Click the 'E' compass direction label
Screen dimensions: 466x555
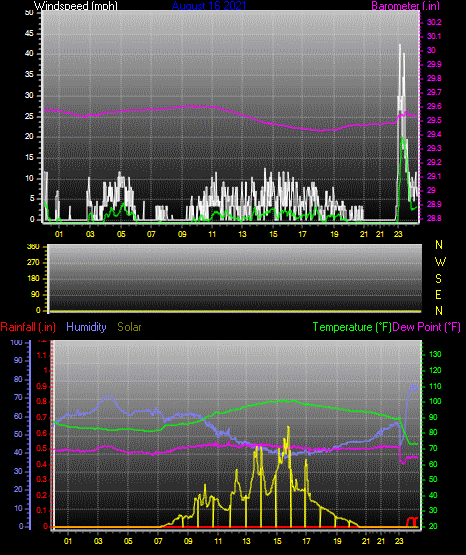point(438,295)
